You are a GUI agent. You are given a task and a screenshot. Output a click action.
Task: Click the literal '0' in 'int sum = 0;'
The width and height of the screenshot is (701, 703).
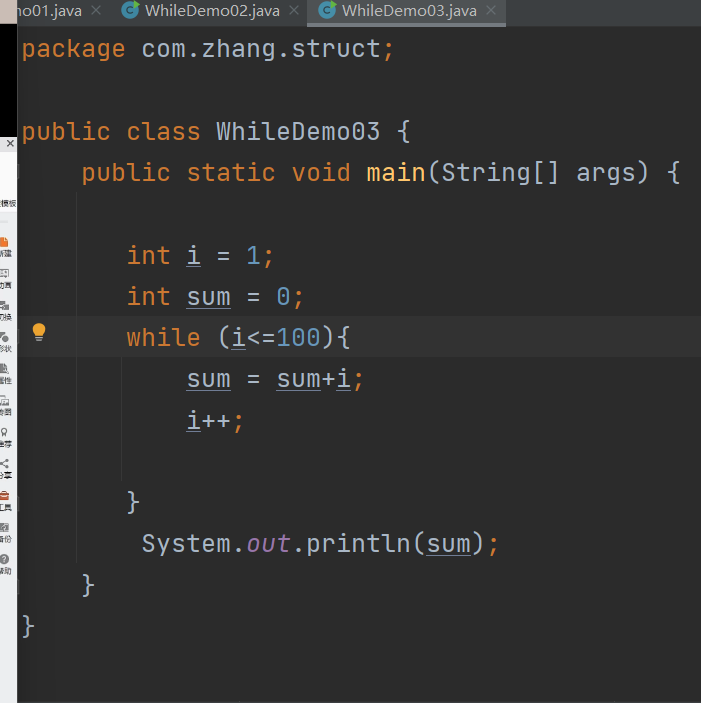coord(283,296)
